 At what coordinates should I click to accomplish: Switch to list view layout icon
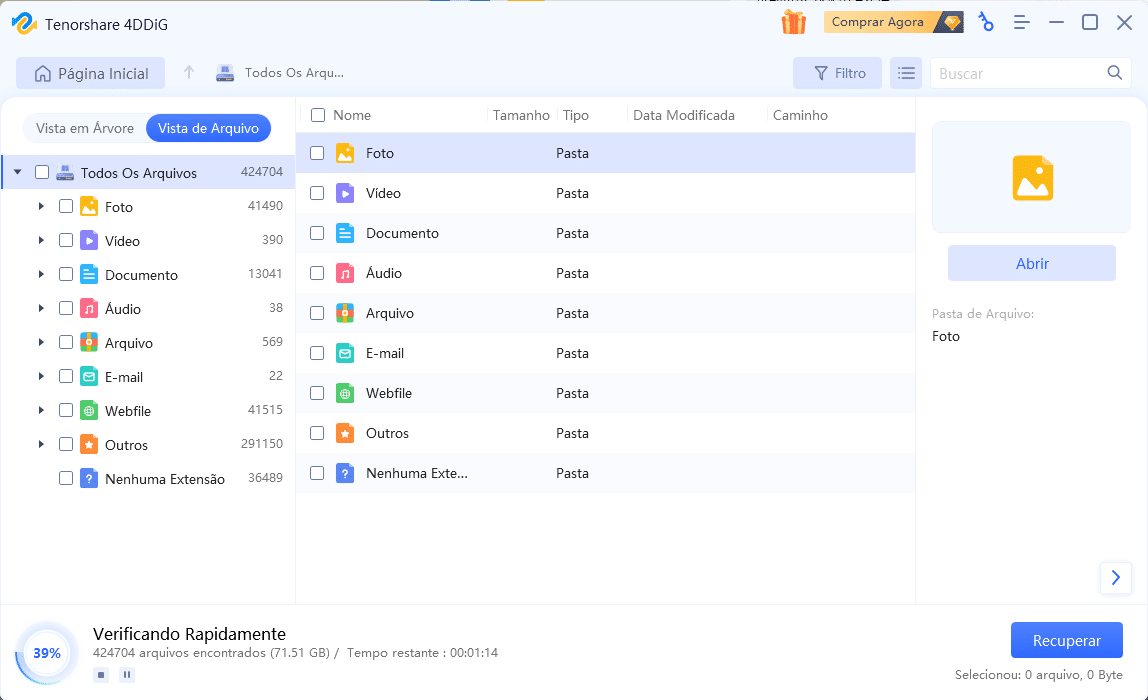click(x=906, y=73)
